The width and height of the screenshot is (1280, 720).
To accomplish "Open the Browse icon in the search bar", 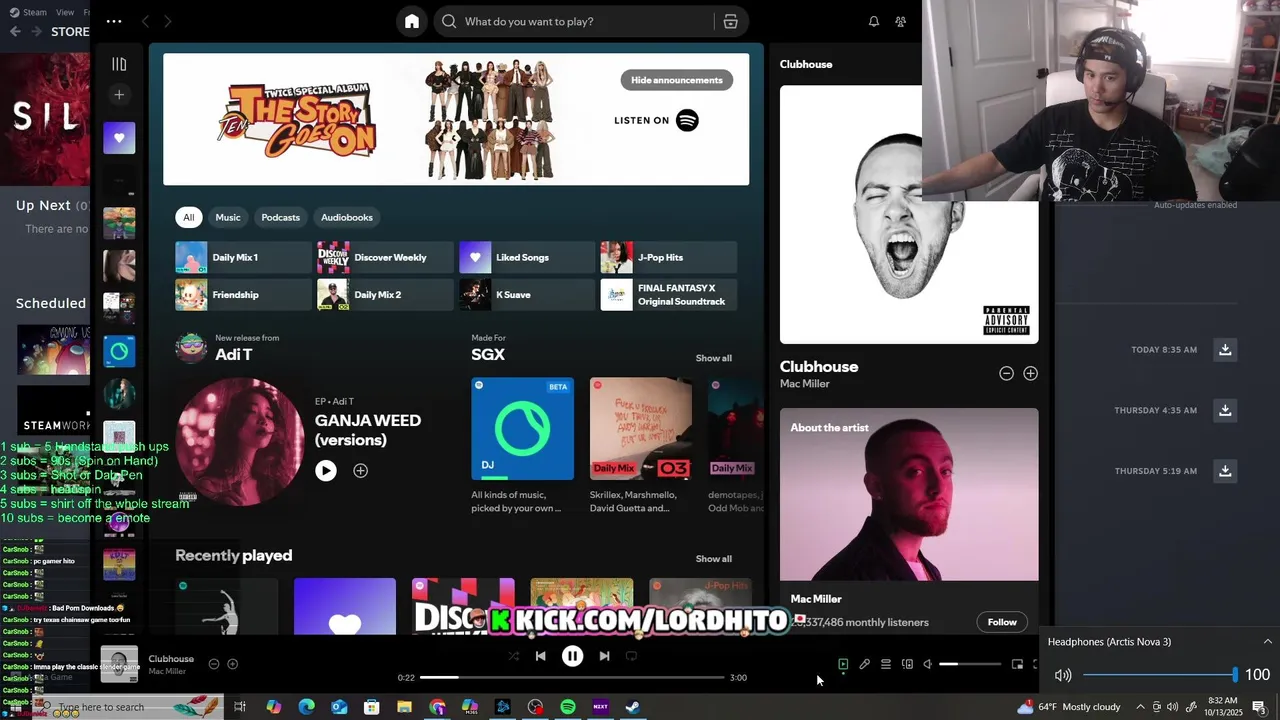I will pyautogui.click(x=731, y=21).
